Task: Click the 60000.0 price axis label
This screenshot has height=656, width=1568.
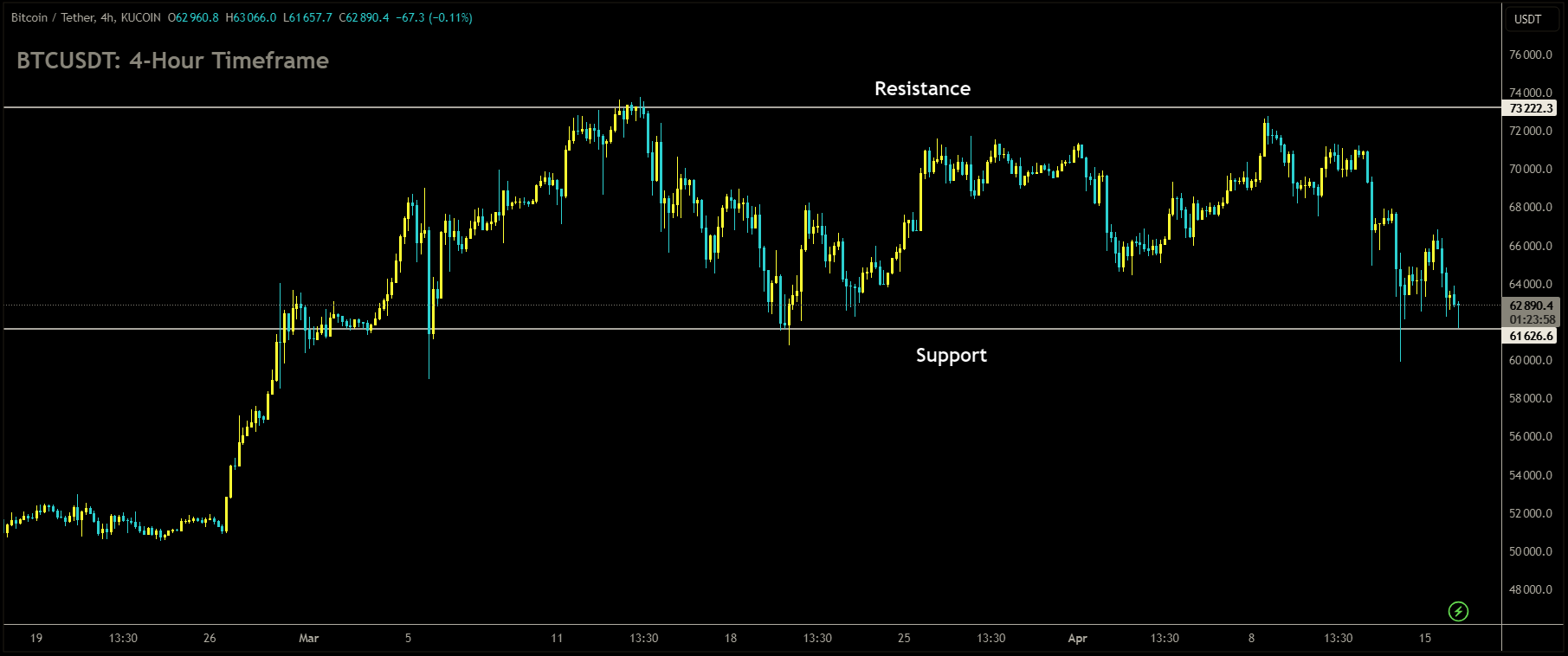Action: click(1531, 360)
